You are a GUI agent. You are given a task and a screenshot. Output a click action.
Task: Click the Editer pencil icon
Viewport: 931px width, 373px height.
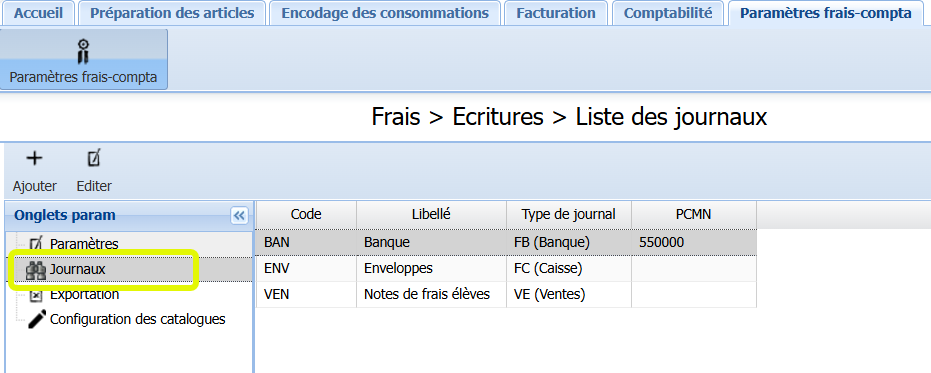coord(94,159)
